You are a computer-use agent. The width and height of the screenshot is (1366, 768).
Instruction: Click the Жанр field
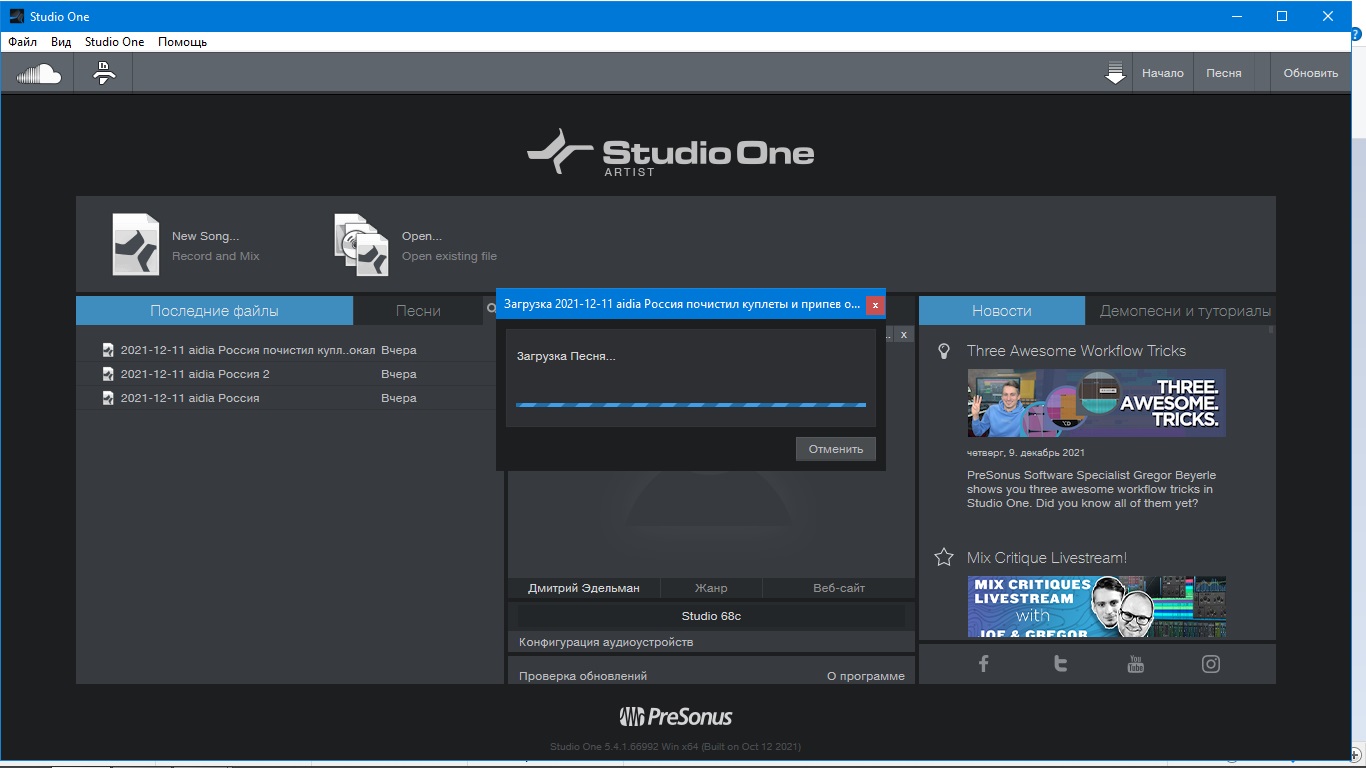click(x=711, y=588)
